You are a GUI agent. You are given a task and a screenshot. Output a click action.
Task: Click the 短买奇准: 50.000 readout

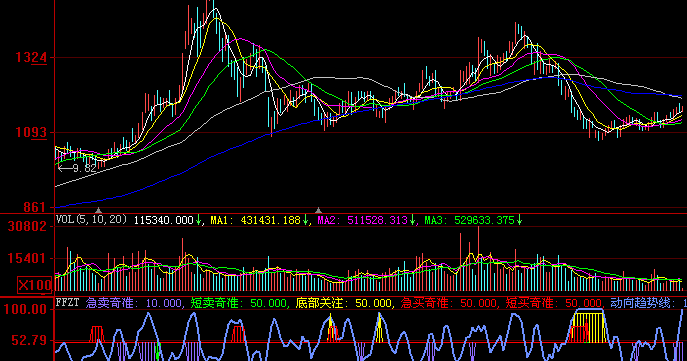pyautogui.click(x=554, y=303)
